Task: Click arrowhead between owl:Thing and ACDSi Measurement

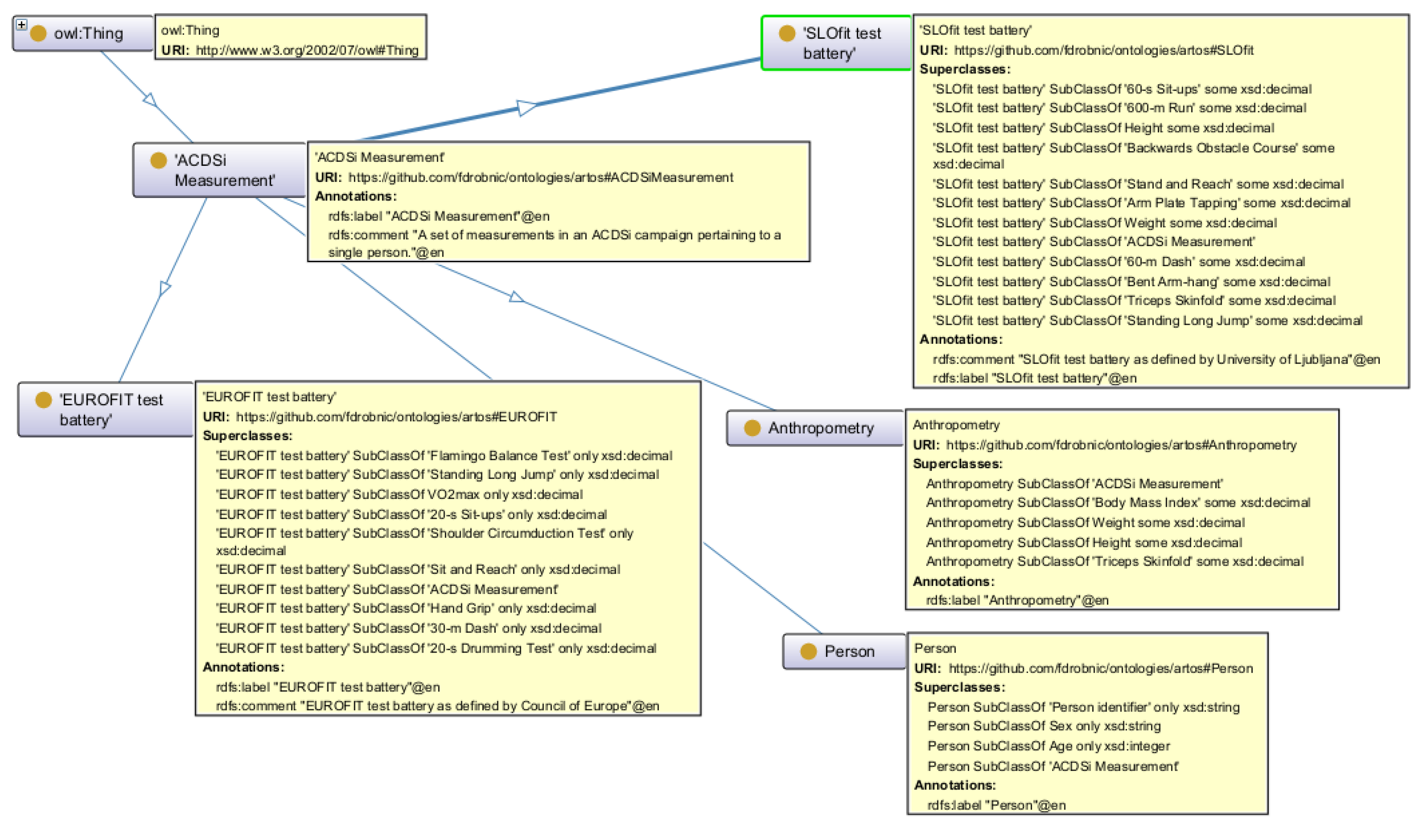Action: (x=149, y=100)
